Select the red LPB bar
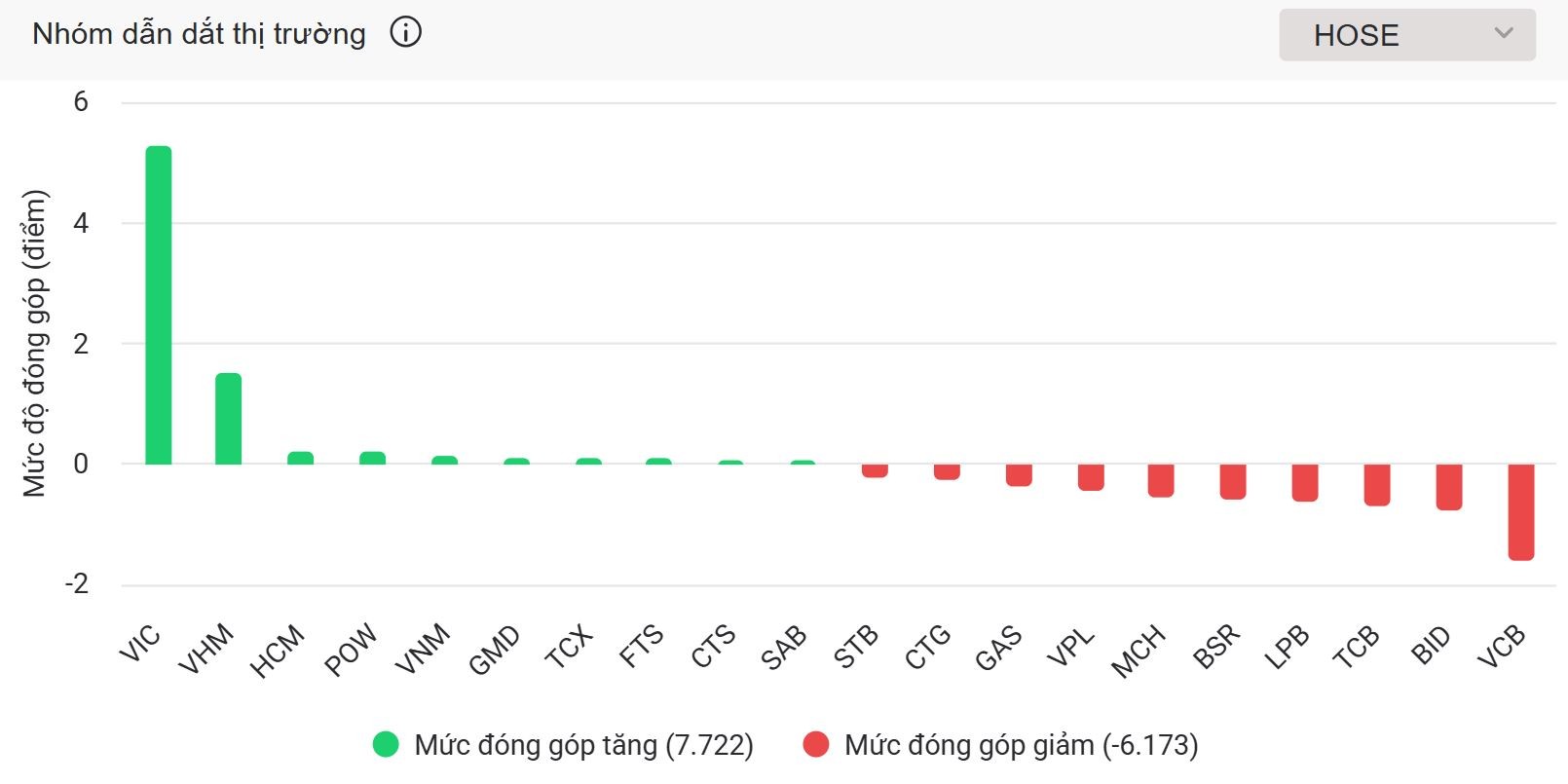1568x784 pixels. (x=1305, y=483)
